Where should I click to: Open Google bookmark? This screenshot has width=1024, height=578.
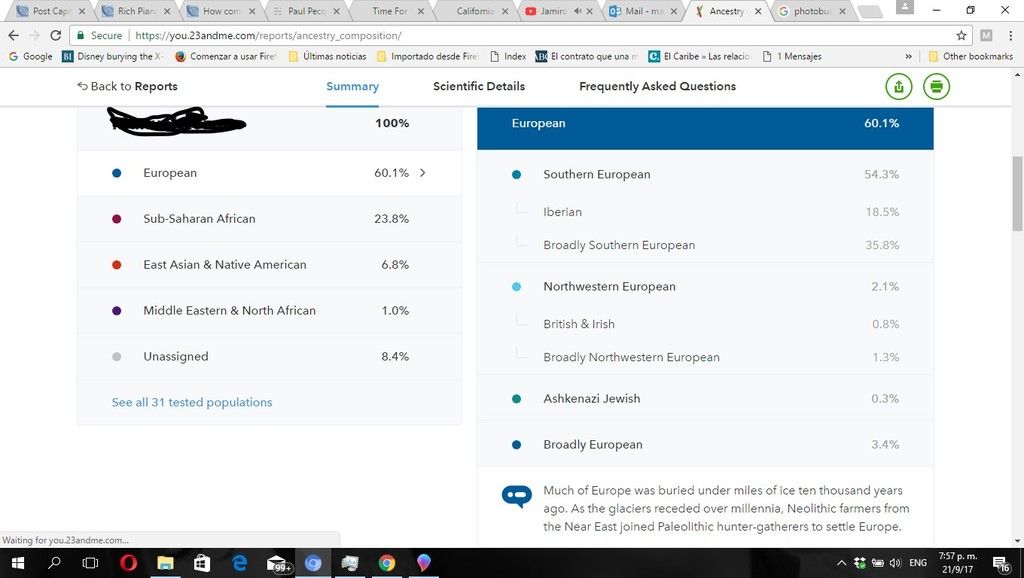[x=31, y=56]
